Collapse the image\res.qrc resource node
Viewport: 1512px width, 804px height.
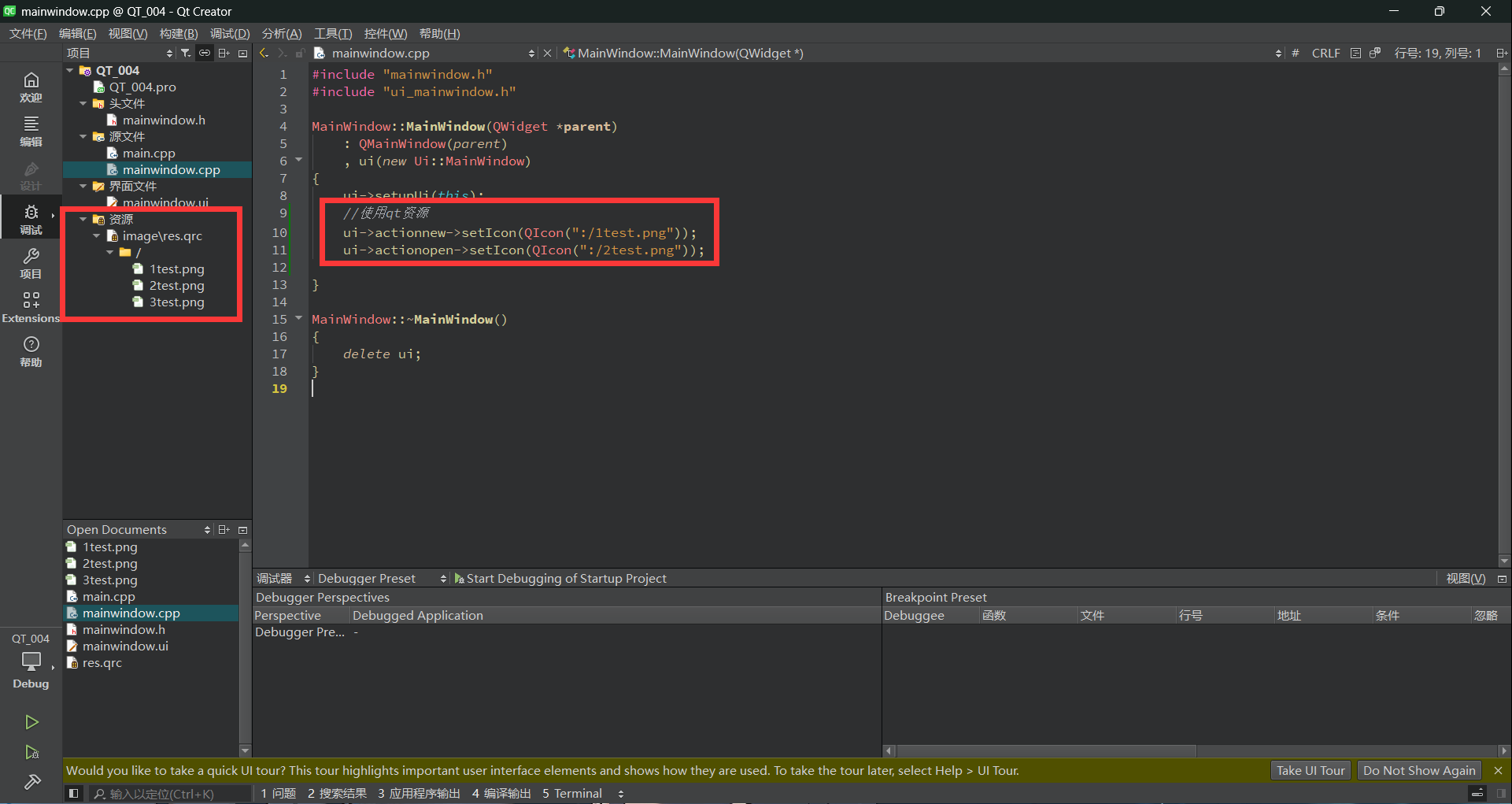tap(97, 235)
